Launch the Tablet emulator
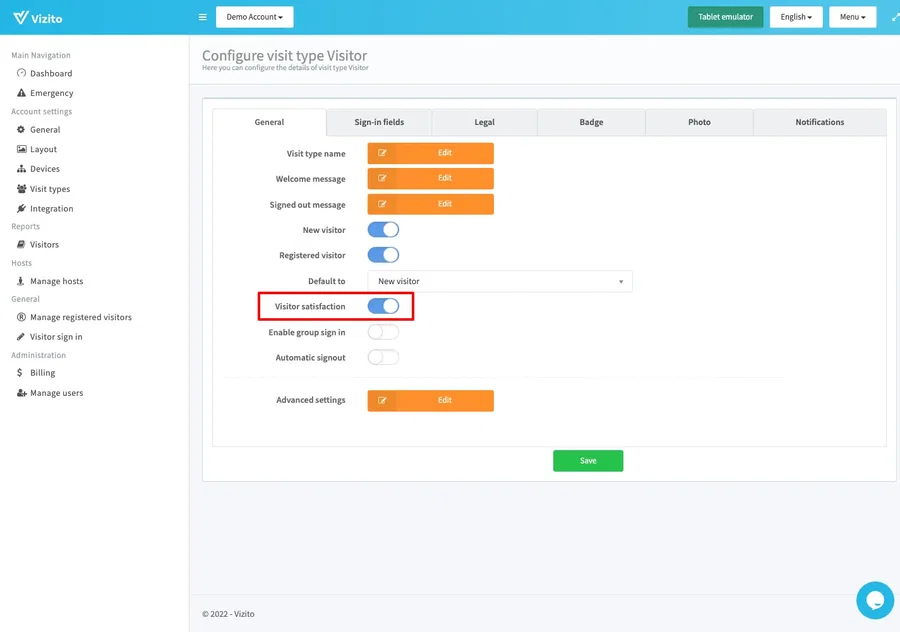This screenshot has height=632, width=900. click(x=724, y=17)
